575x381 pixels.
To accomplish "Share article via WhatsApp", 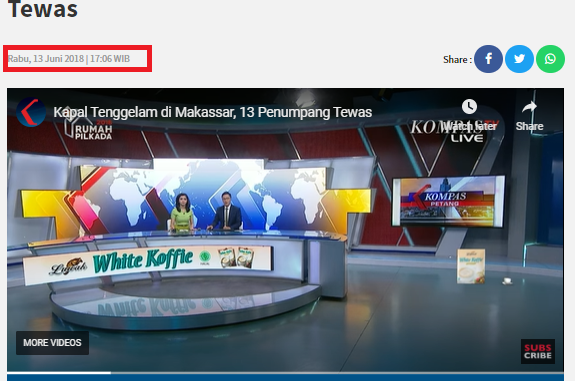I will click(550, 59).
